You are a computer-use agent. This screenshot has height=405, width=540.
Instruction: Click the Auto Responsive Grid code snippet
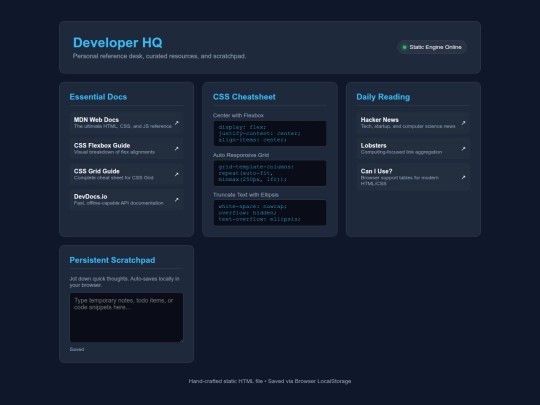(270, 173)
